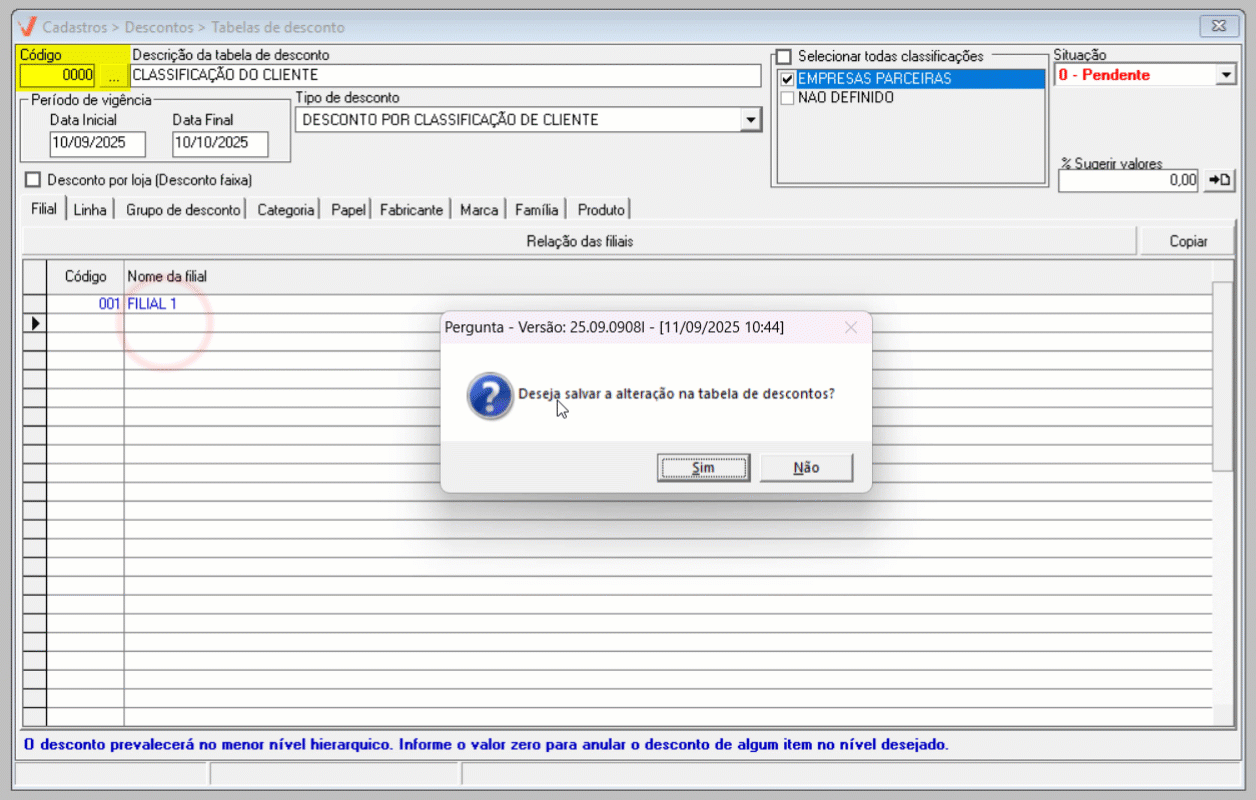Click the Código column header
This screenshot has width=1256, height=800.
point(85,276)
